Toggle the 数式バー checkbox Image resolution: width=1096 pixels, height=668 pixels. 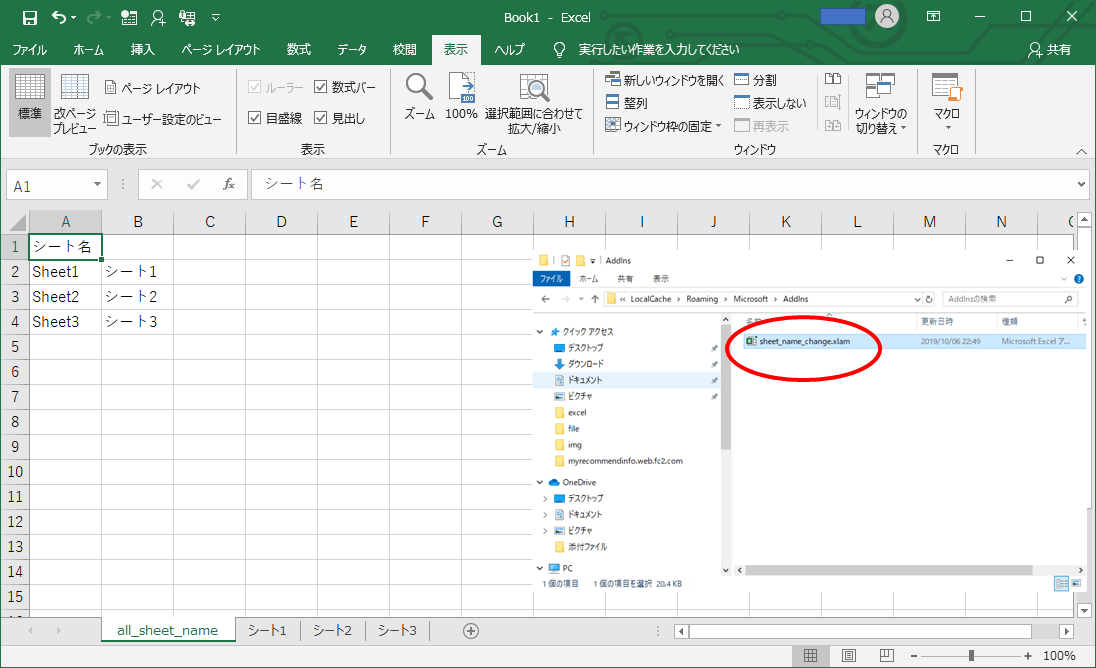coord(321,88)
